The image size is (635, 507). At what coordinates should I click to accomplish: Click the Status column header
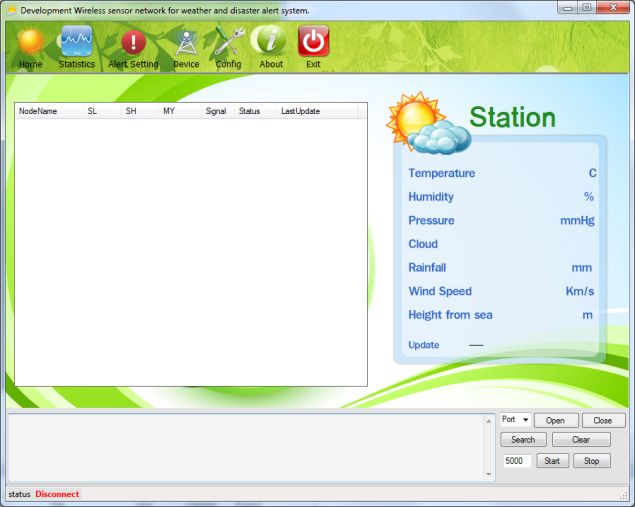pos(255,111)
